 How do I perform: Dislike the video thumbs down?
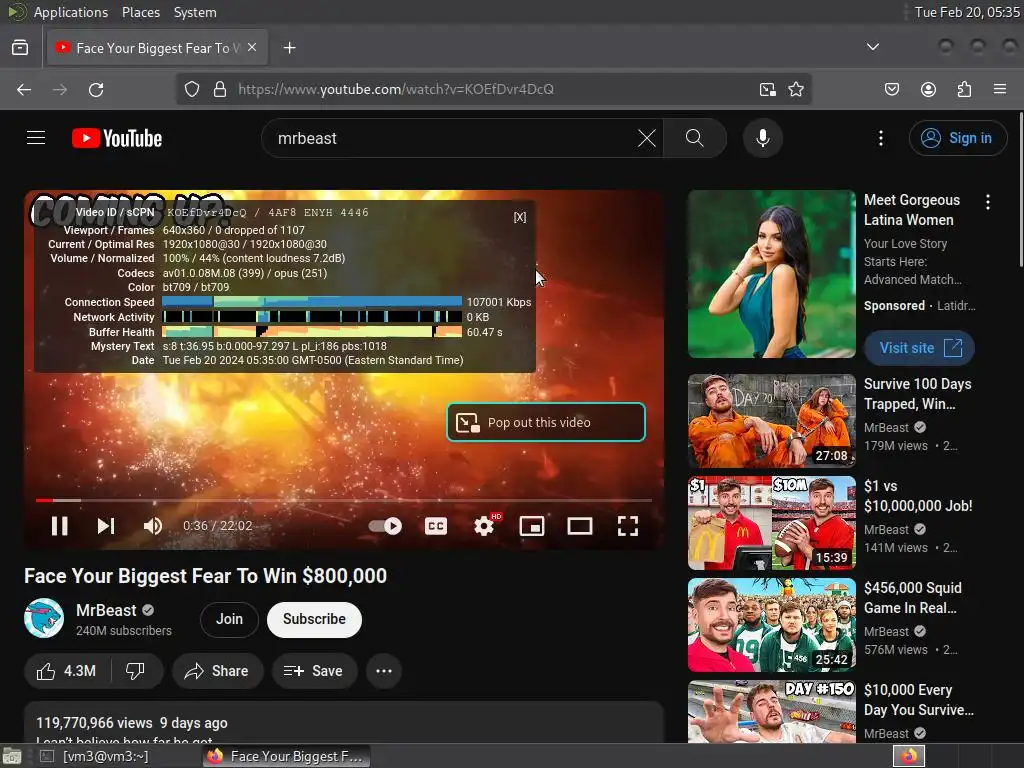(x=135, y=671)
